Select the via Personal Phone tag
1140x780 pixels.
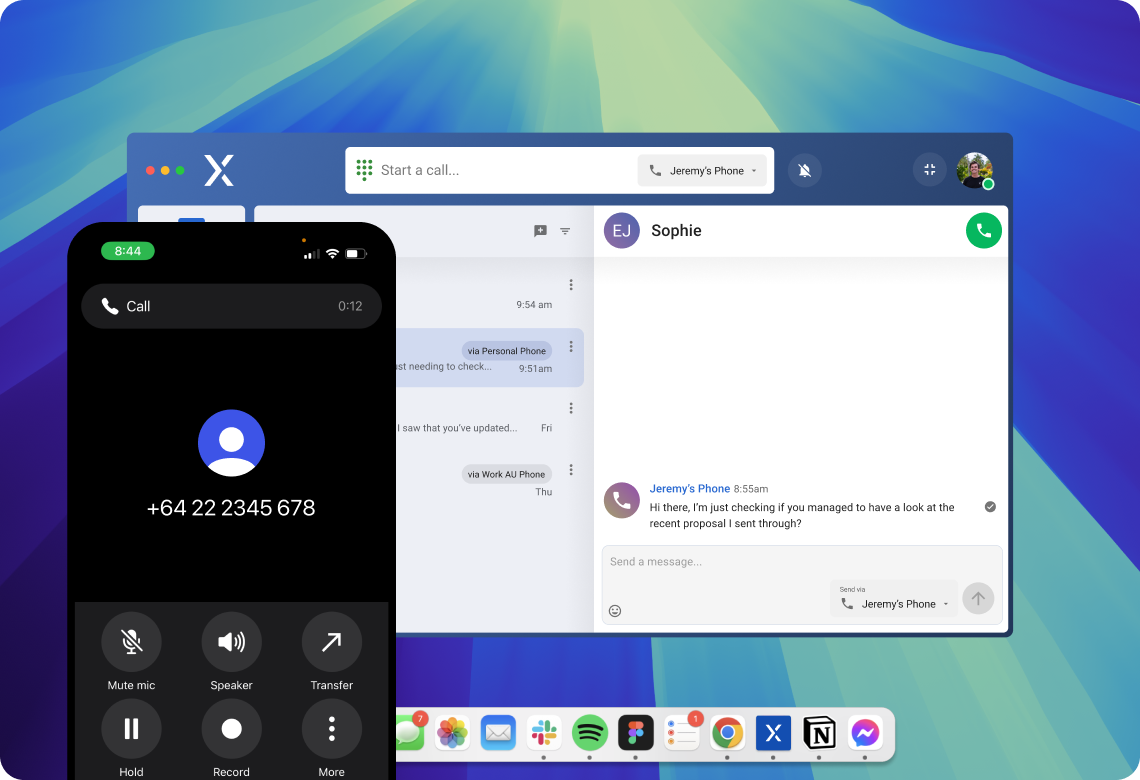507,350
